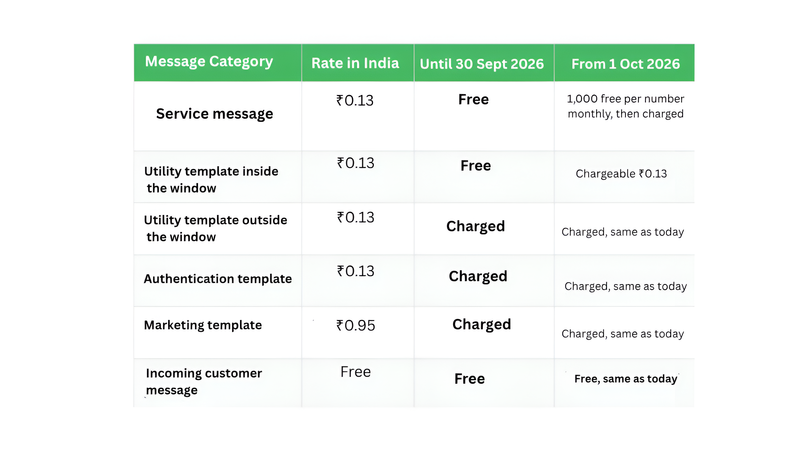Click the ₹0.95 Marketing template rate
Image resolution: width=800 pixels, height=450 pixels.
click(x=355, y=326)
